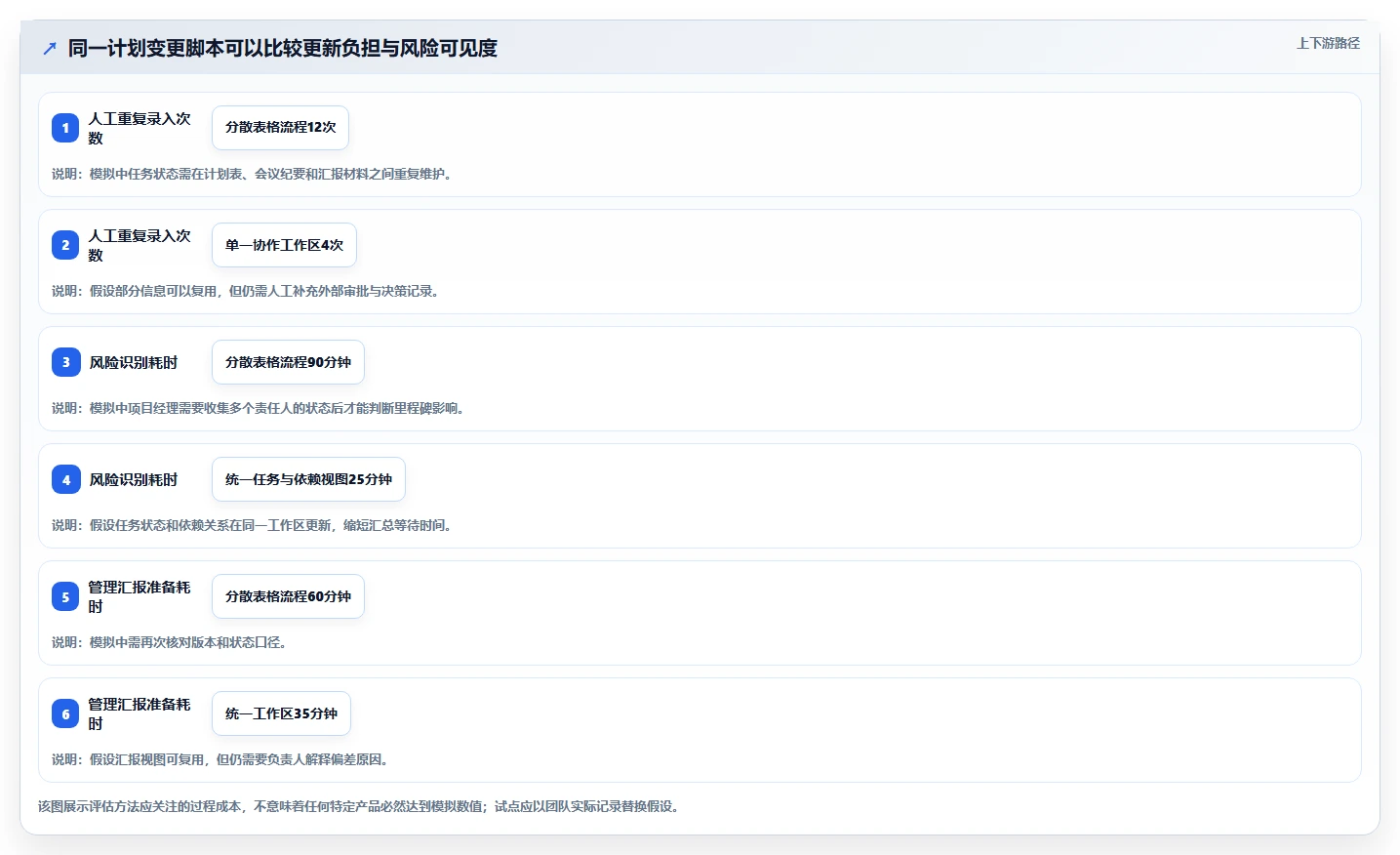Click the 风险识别耗时 label in row 4

tap(134, 479)
